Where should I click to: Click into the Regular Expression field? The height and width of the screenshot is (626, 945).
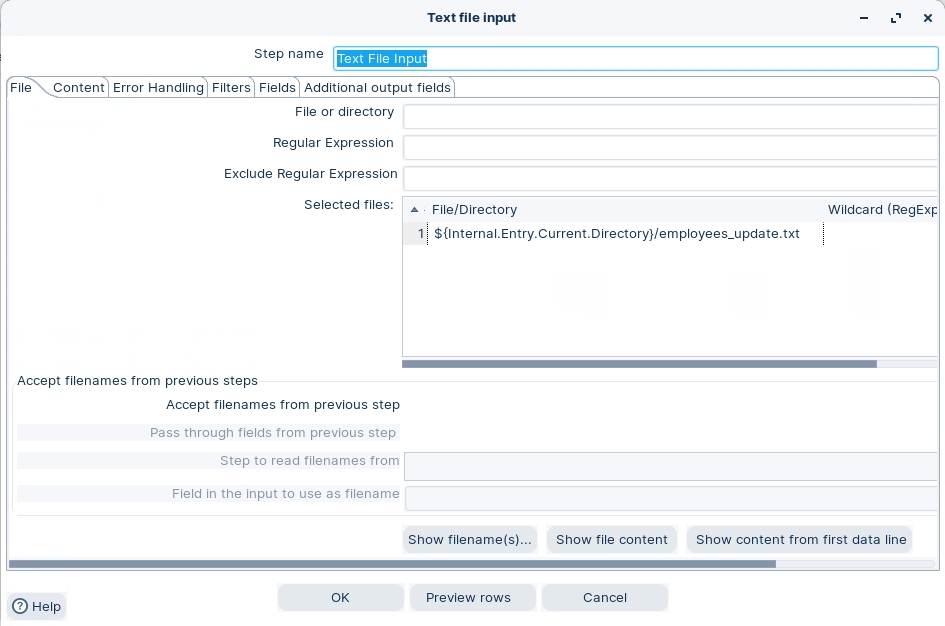[x=670, y=148]
